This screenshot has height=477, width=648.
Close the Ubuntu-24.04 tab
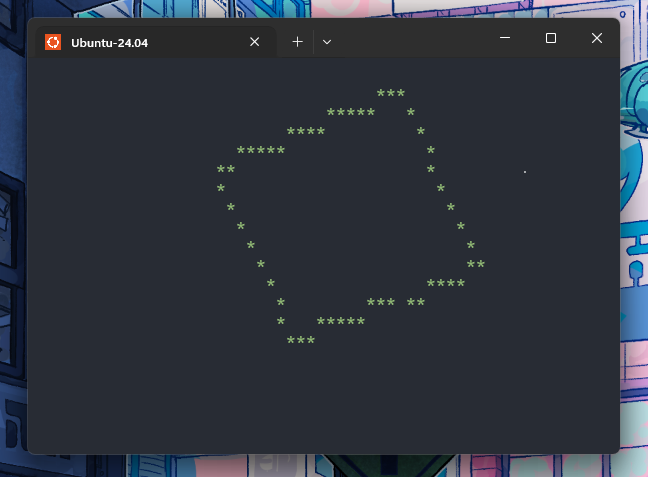tap(255, 42)
